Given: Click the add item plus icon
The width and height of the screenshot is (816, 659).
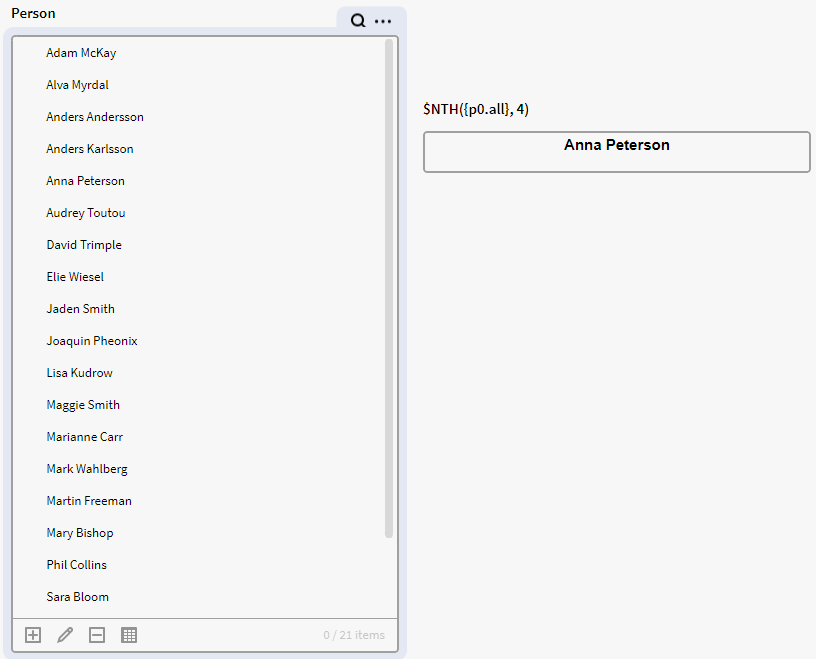Looking at the screenshot, I should coord(33,635).
